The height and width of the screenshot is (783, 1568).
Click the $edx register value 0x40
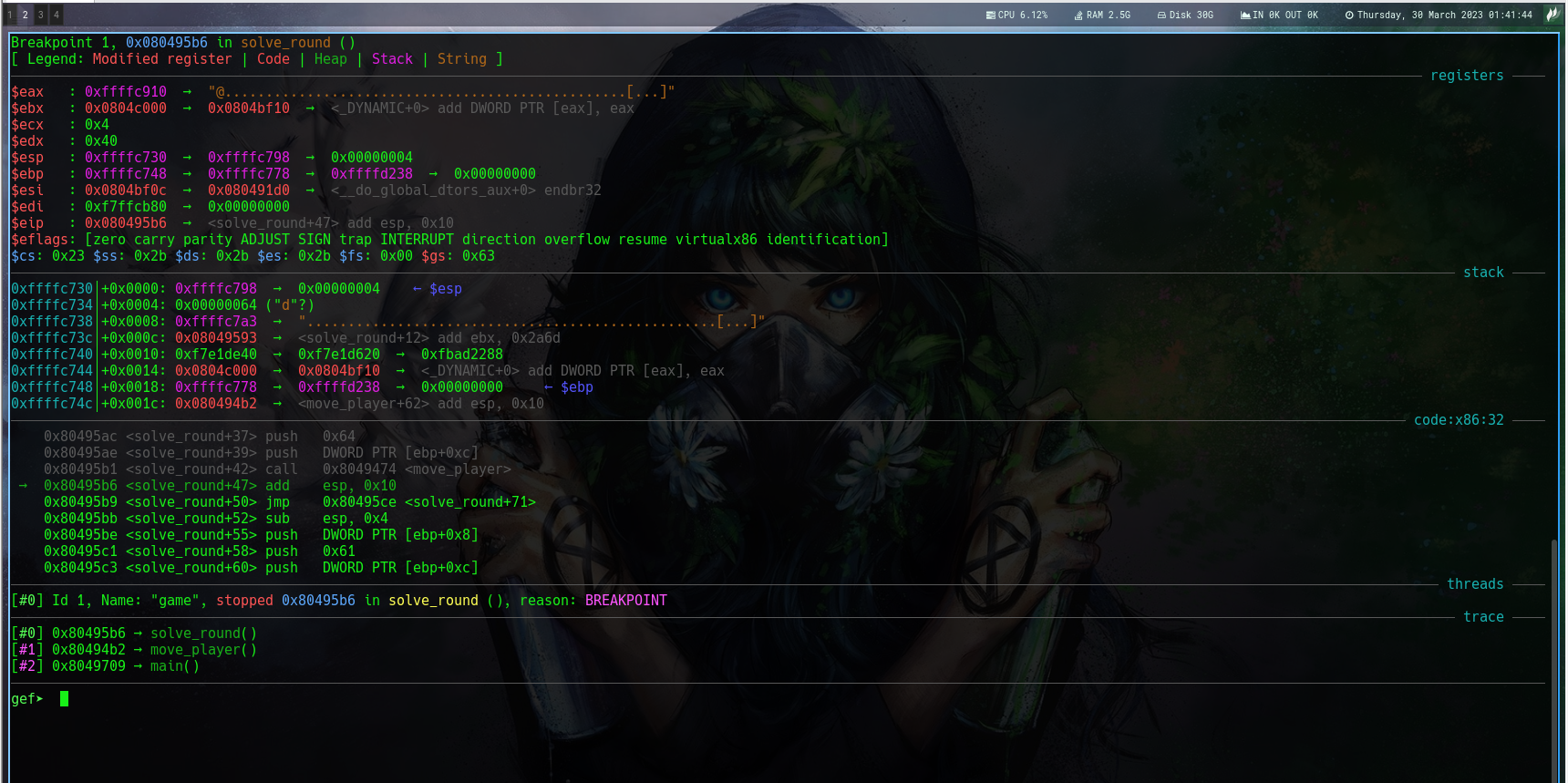[101, 141]
